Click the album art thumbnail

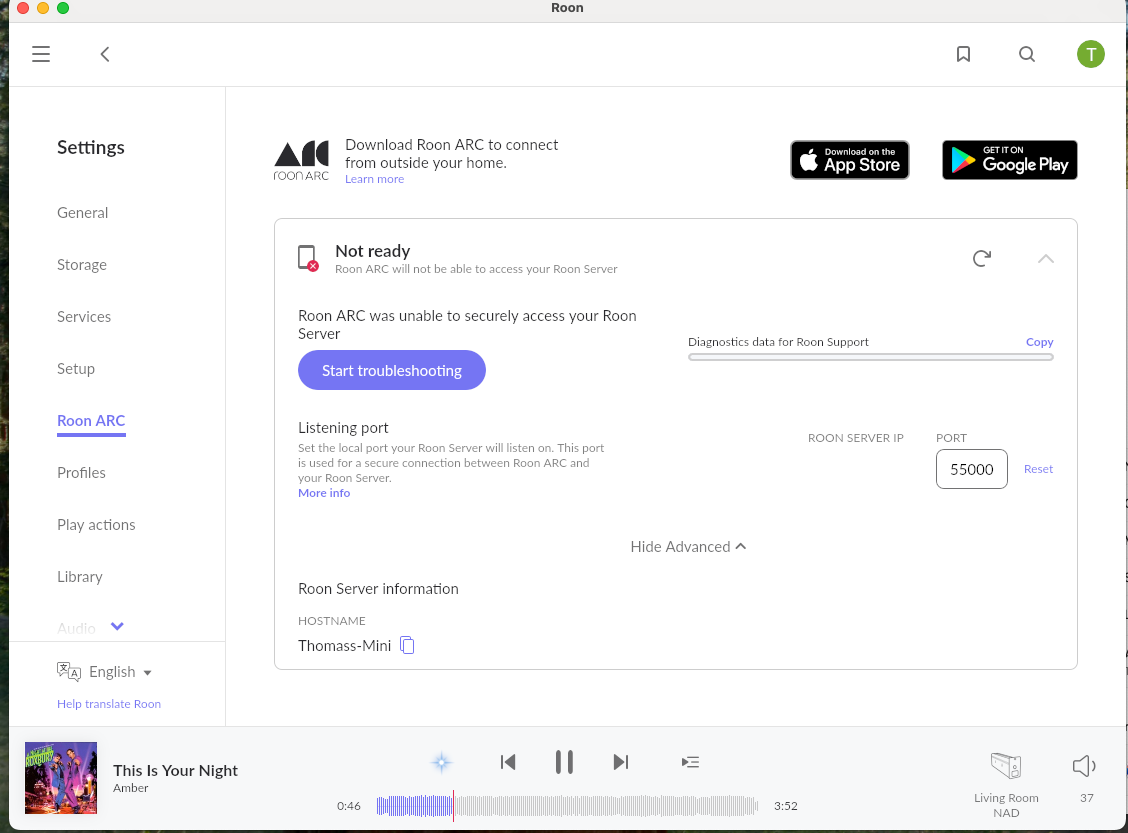click(61, 778)
